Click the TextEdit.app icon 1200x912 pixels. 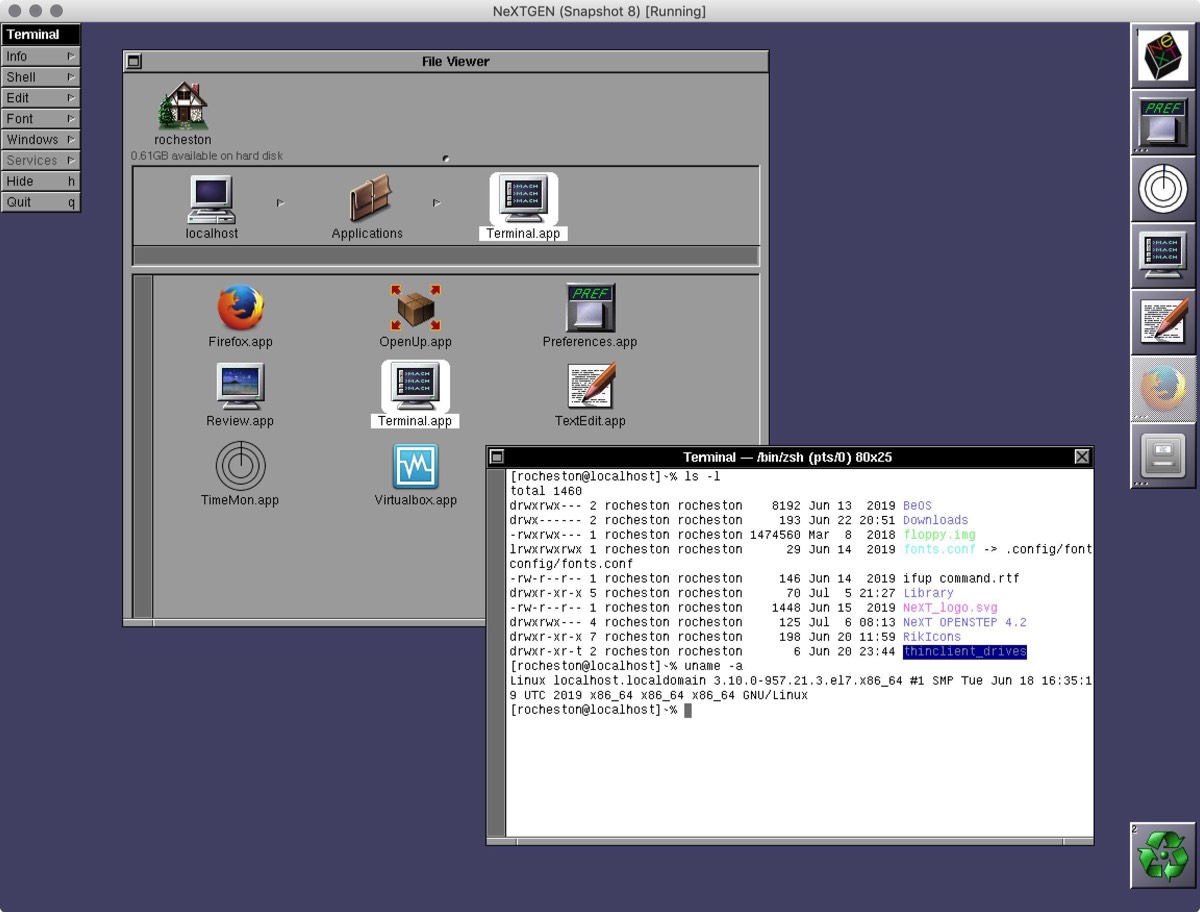[x=590, y=387]
